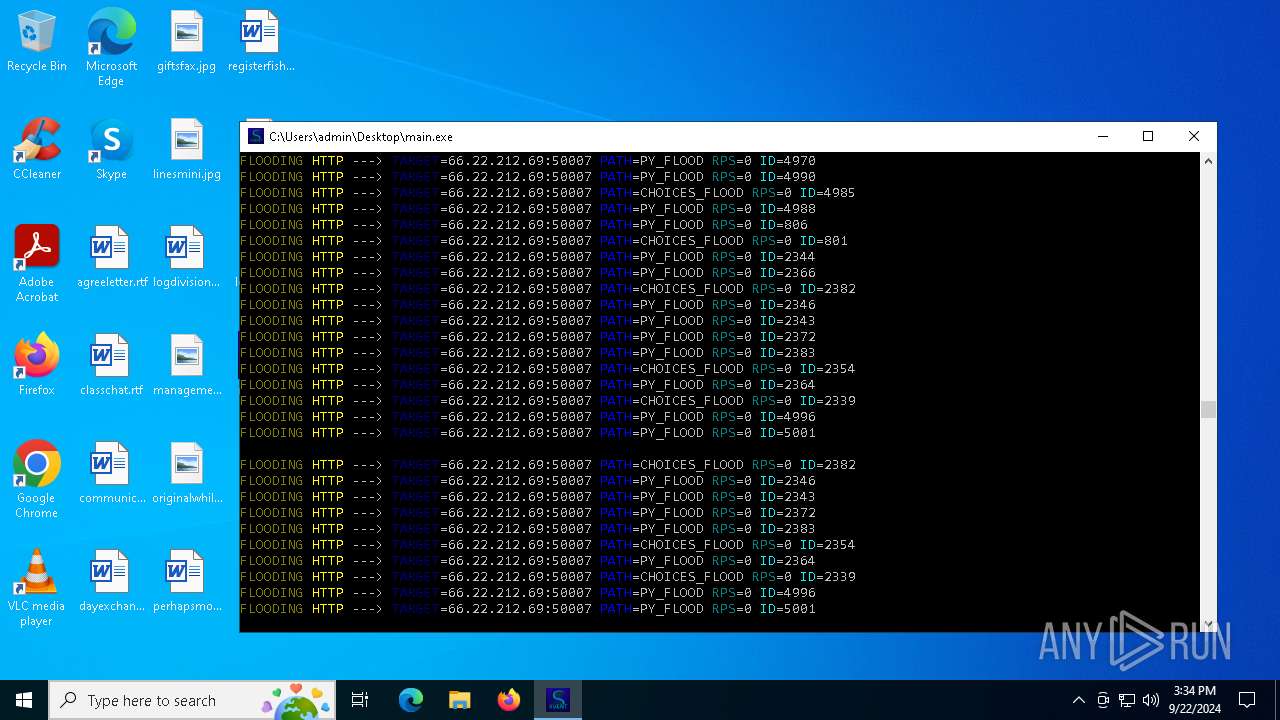This screenshot has width=1280, height=720.
Task: Select the registerfish document on desktop
Action: click(x=261, y=42)
